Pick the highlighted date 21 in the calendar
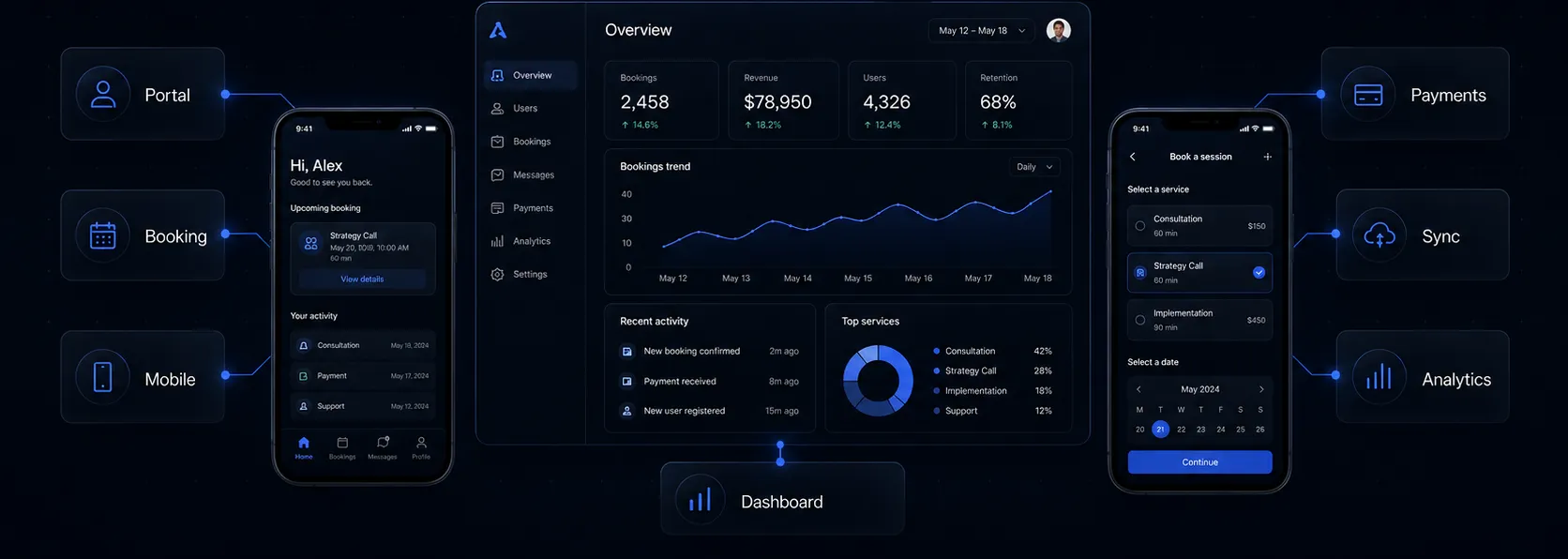 (x=1160, y=430)
